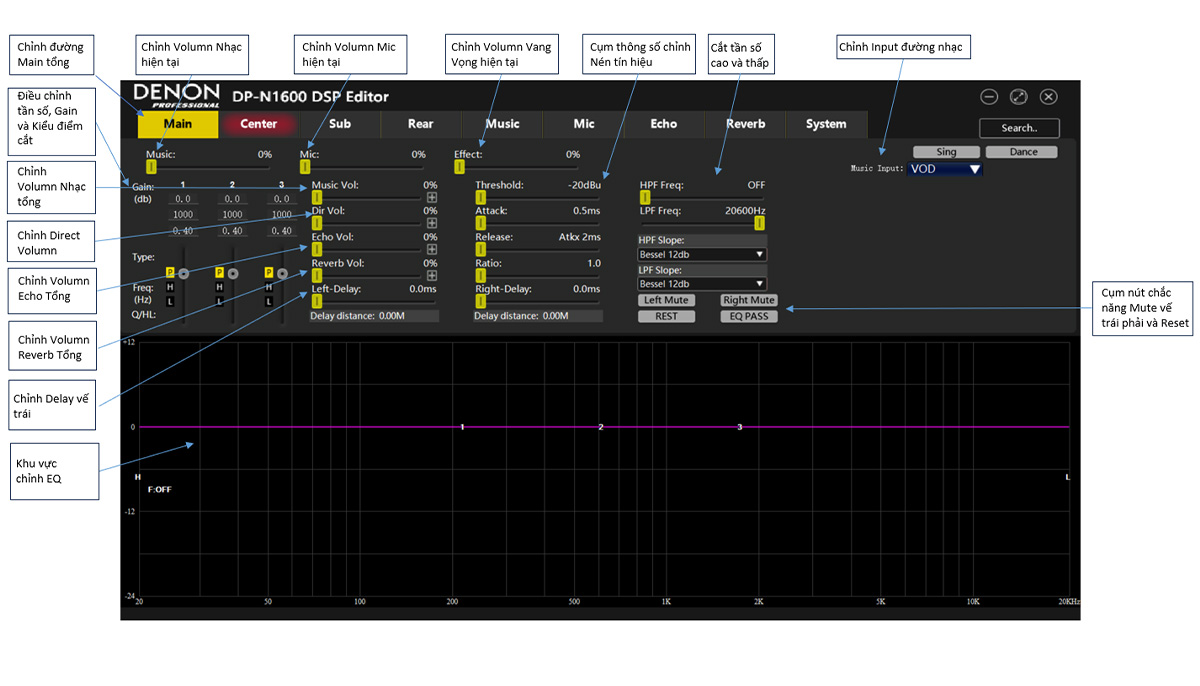
Task: Select EQ point 3 on the graph
Action: click(740, 427)
